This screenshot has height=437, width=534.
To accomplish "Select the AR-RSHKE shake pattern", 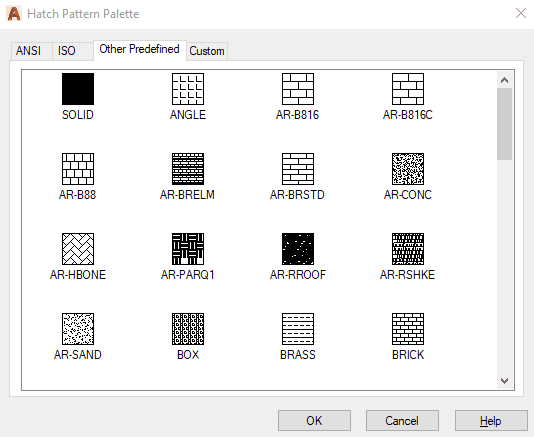I will tap(408, 249).
